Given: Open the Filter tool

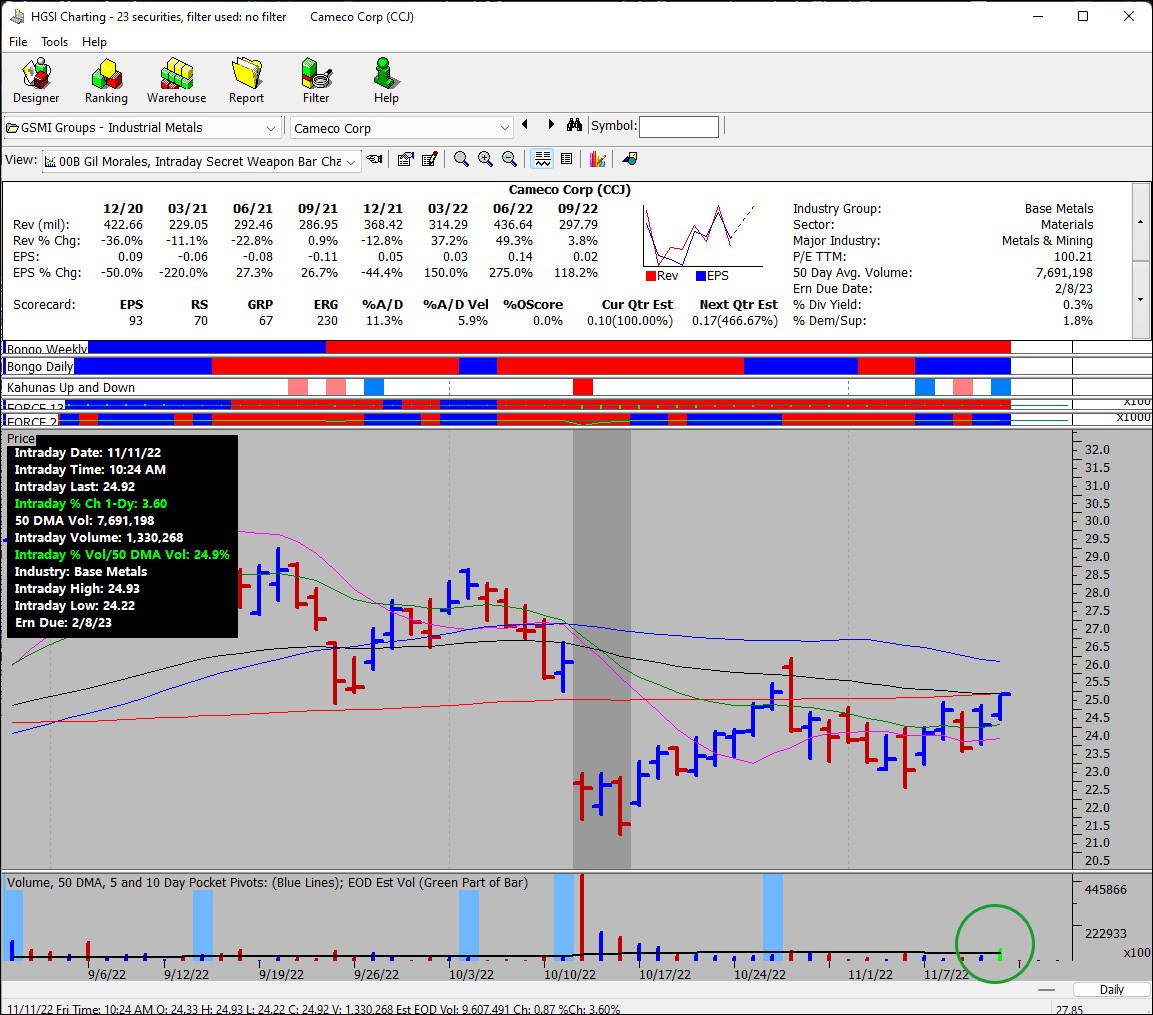Looking at the screenshot, I should [x=316, y=81].
